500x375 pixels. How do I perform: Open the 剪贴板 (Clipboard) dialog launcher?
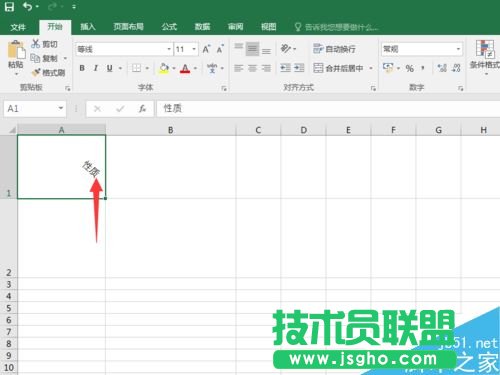pos(68,88)
